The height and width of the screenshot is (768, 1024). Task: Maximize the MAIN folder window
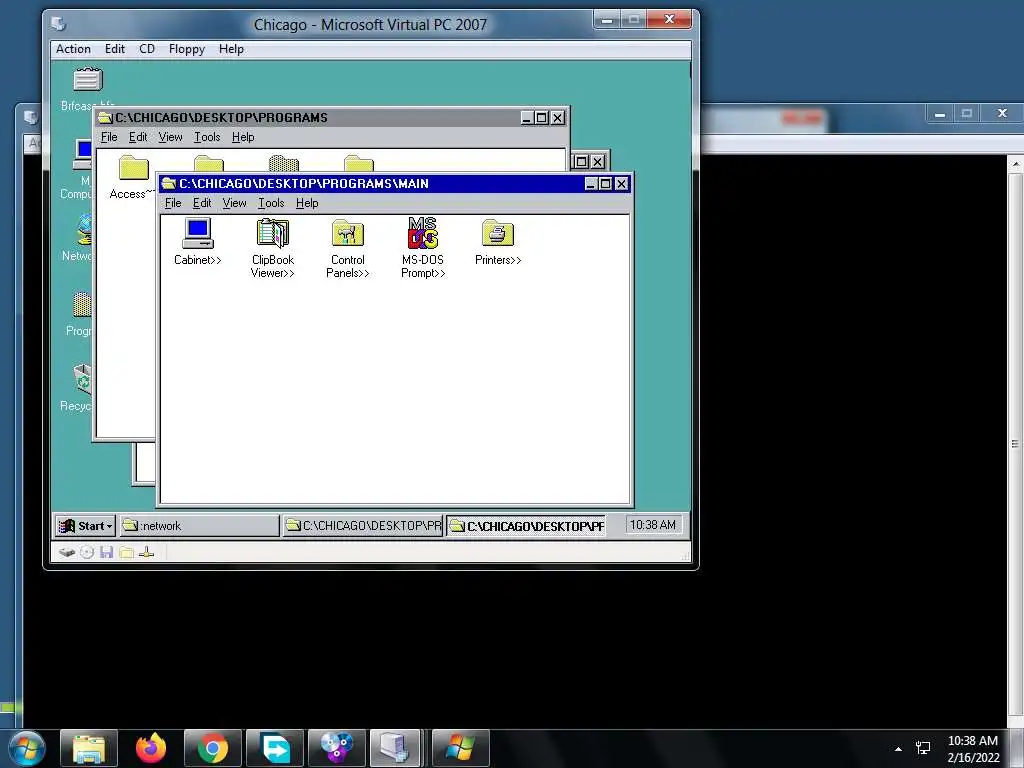pyautogui.click(x=605, y=184)
